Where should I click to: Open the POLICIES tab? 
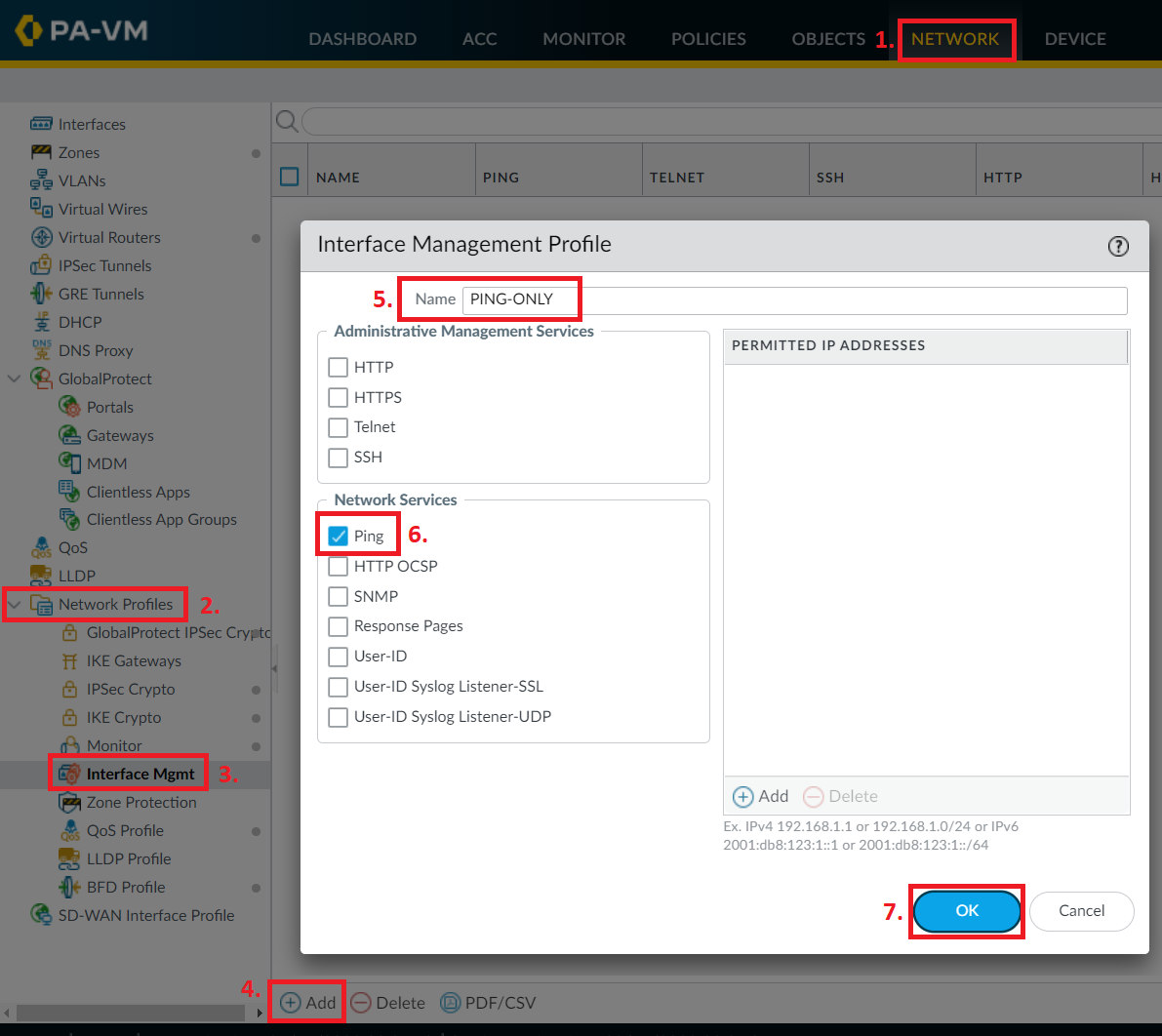click(x=708, y=38)
